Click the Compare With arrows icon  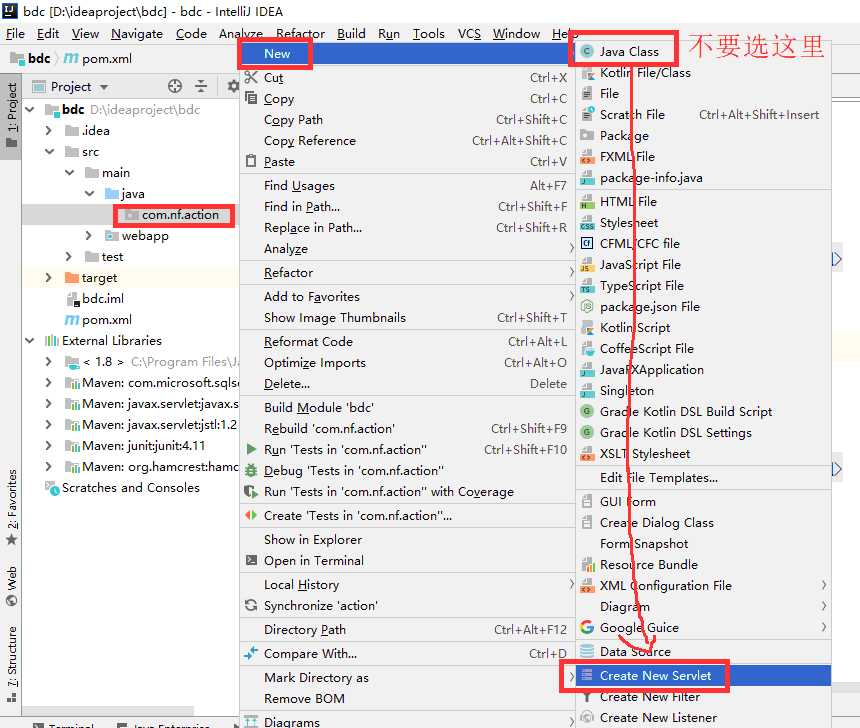(251, 653)
